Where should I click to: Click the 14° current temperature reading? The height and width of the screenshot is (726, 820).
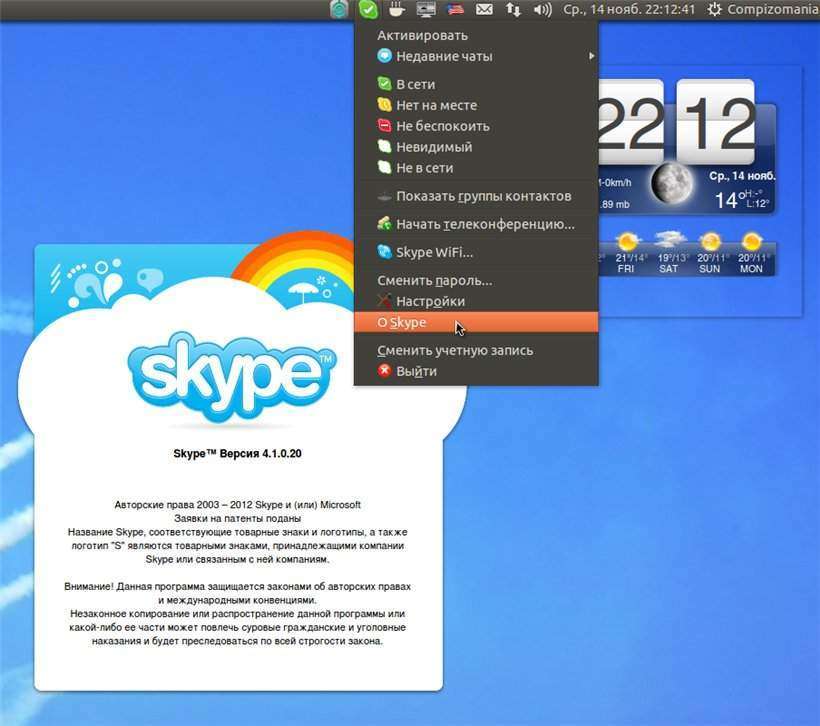[x=729, y=199]
